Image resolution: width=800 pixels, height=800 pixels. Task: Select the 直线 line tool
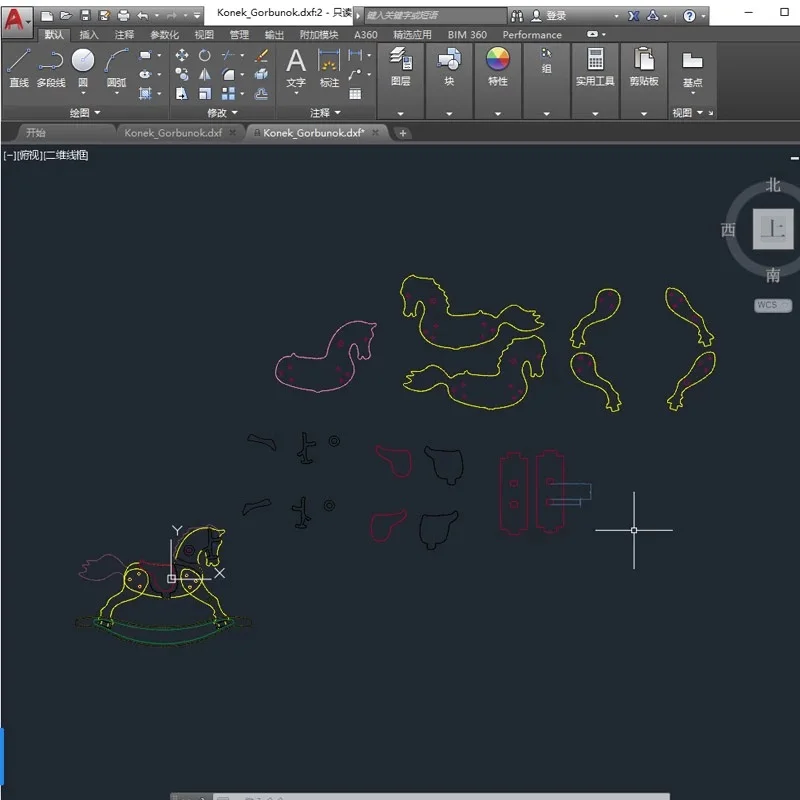tap(18, 68)
